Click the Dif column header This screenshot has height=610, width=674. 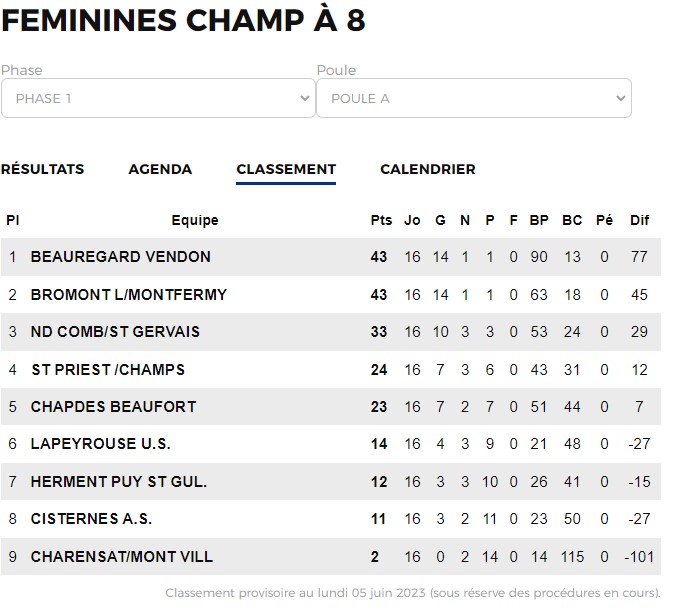pyautogui.click(x=639, y=220)
